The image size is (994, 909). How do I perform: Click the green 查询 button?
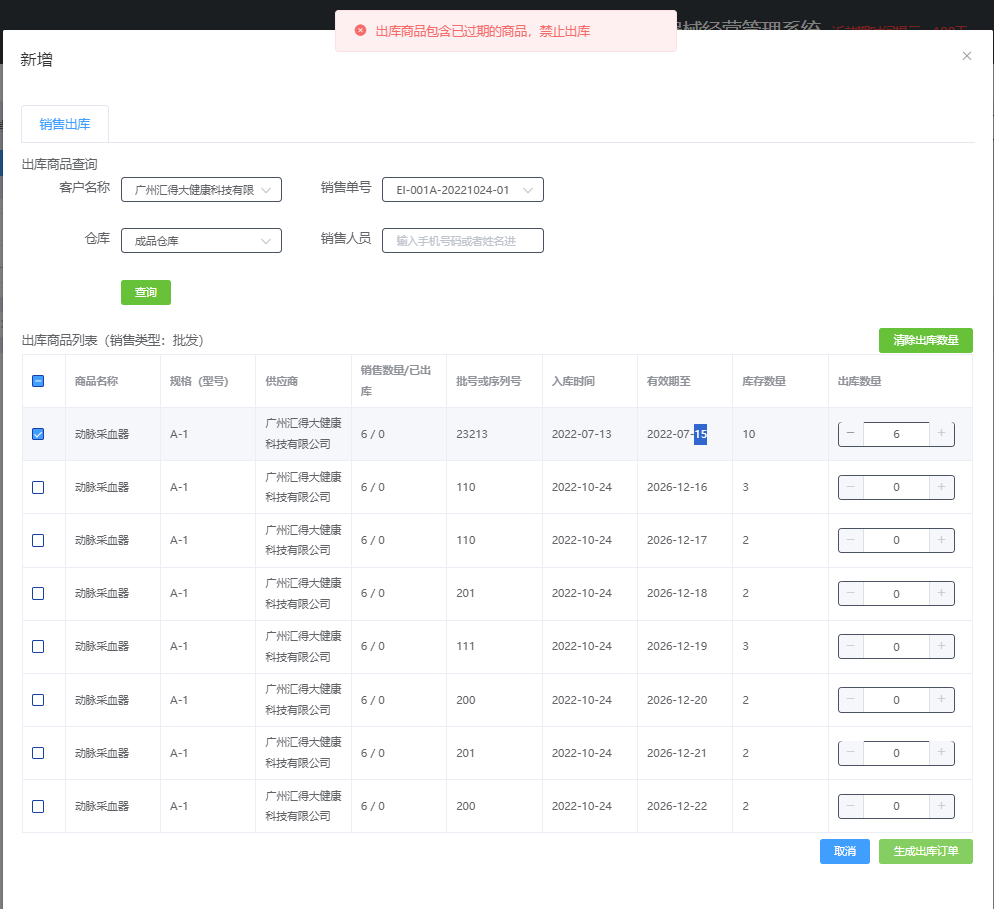146,292
